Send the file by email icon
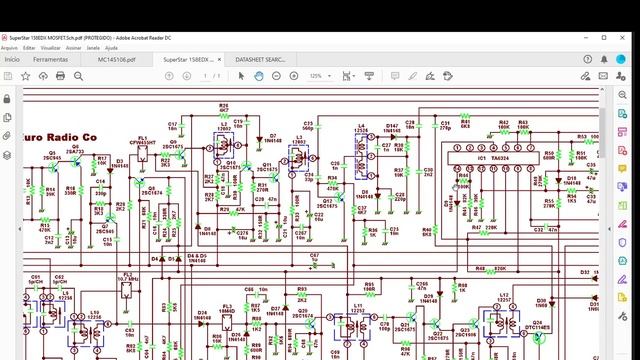The image size is (640, 360). click(x=603, y=76)
